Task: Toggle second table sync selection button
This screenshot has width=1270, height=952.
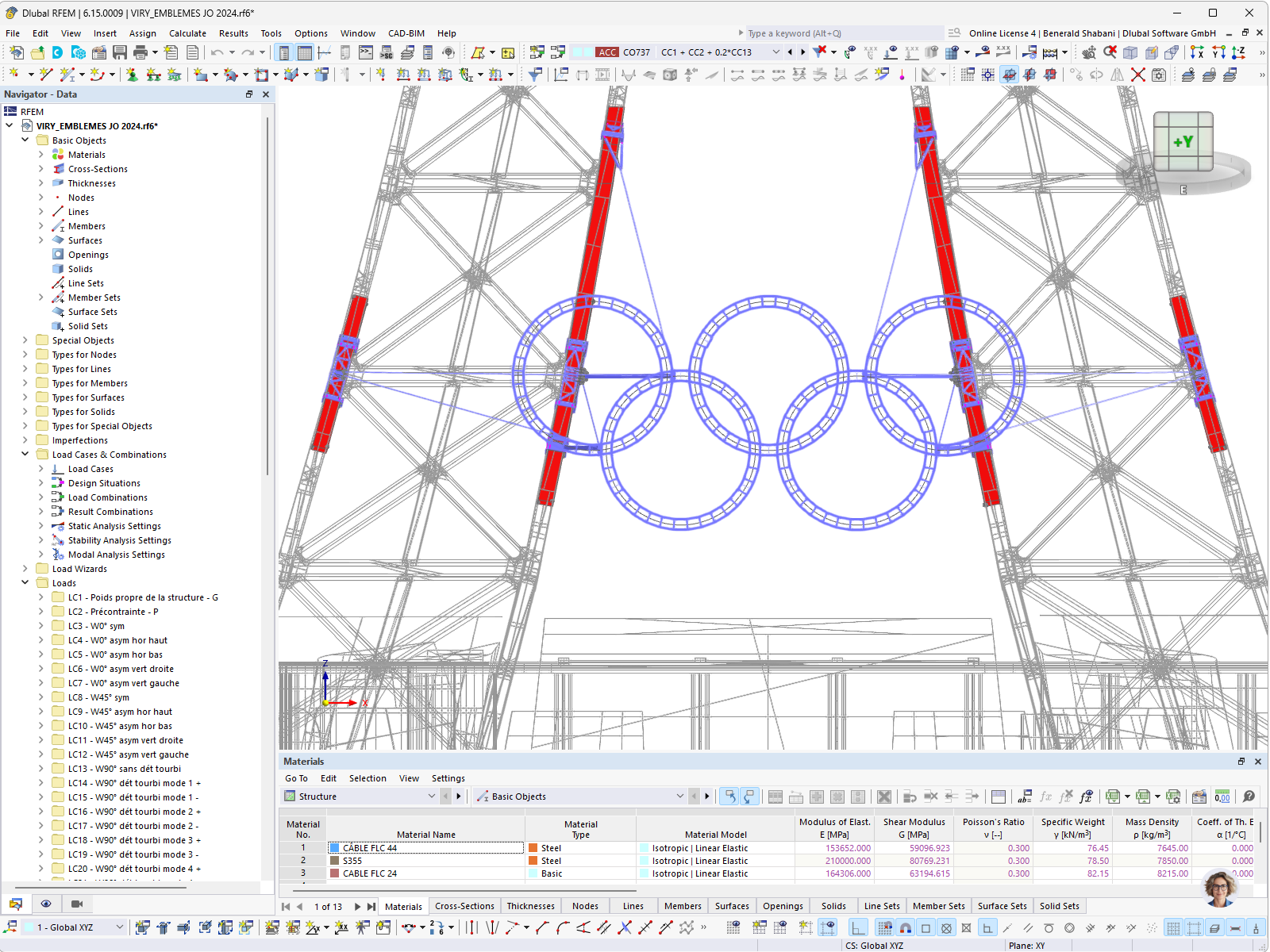Action: tap(749, 797)
